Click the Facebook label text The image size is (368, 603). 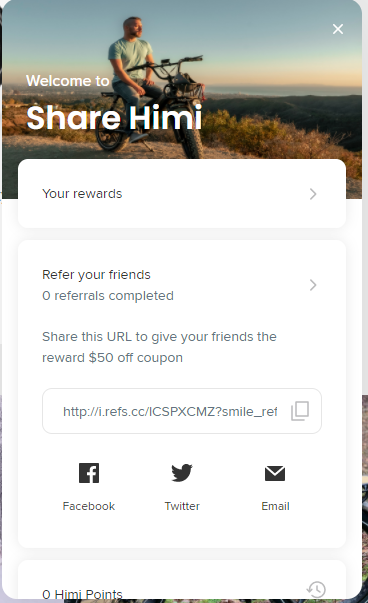pyautogui.click(x=89, y=506)
